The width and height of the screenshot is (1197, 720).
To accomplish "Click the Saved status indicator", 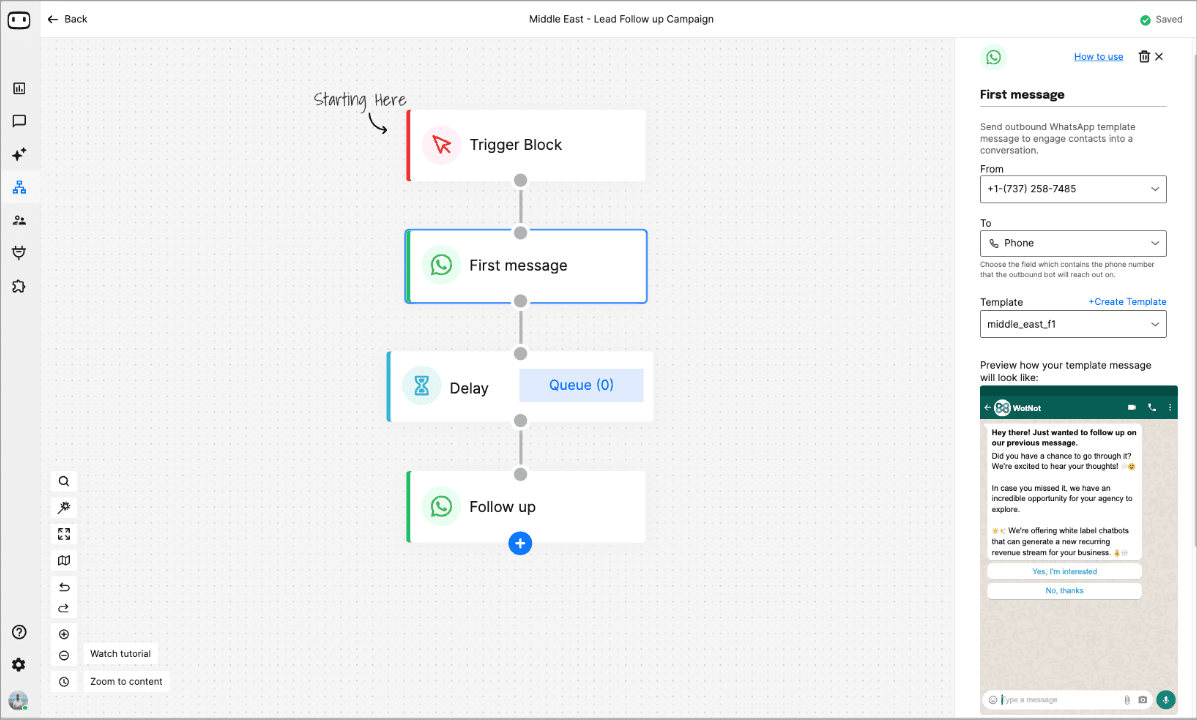I will point(1161,20).
